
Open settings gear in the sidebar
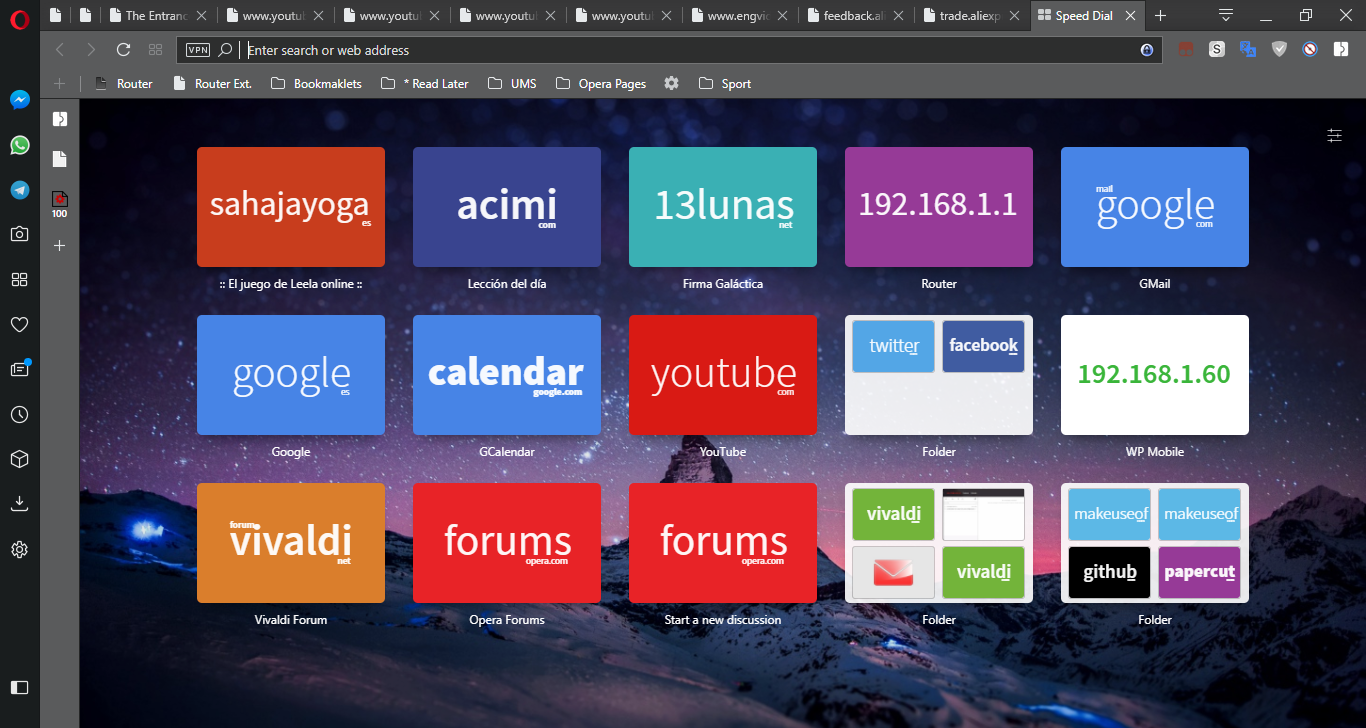[x=19, y=549]
